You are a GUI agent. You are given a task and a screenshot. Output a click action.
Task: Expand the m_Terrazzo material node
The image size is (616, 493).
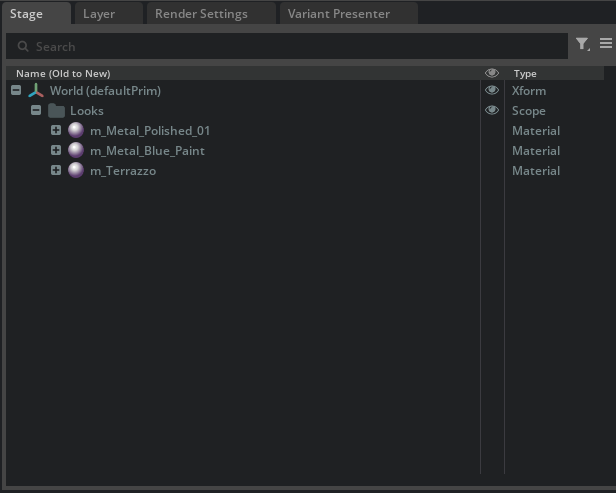[56, 171]
